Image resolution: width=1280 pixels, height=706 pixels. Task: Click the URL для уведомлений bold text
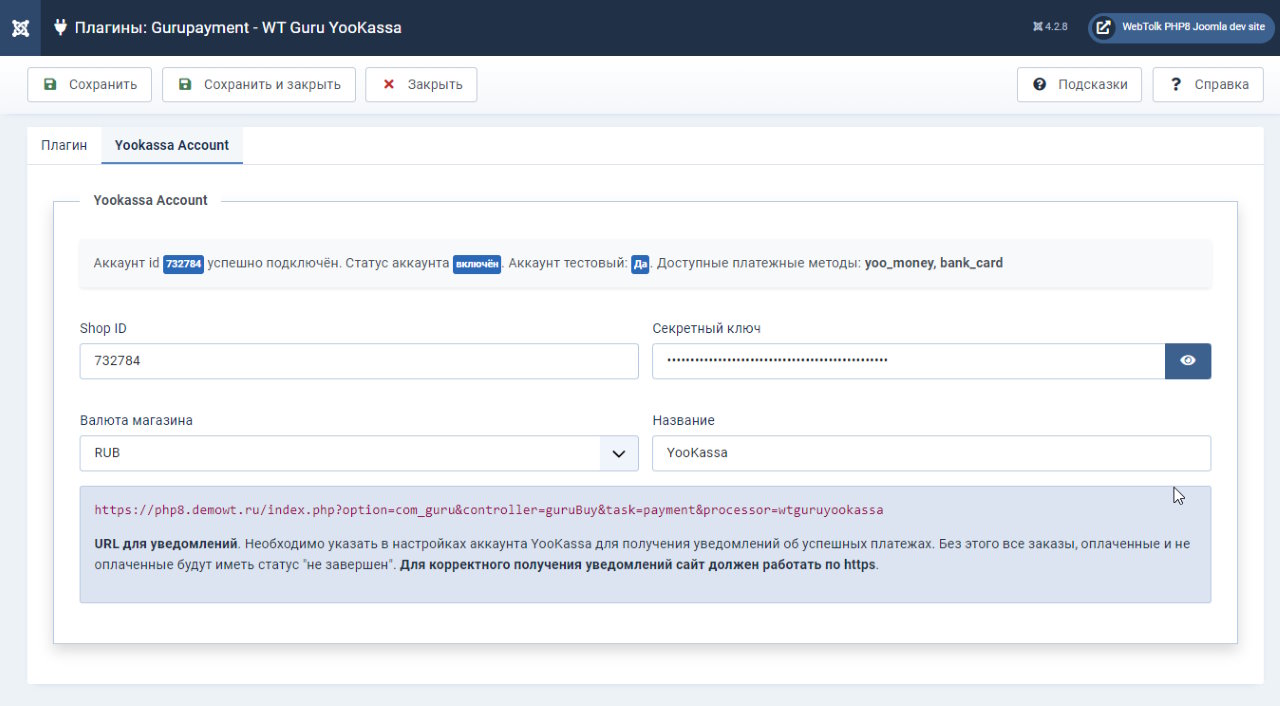click(166, 544)
